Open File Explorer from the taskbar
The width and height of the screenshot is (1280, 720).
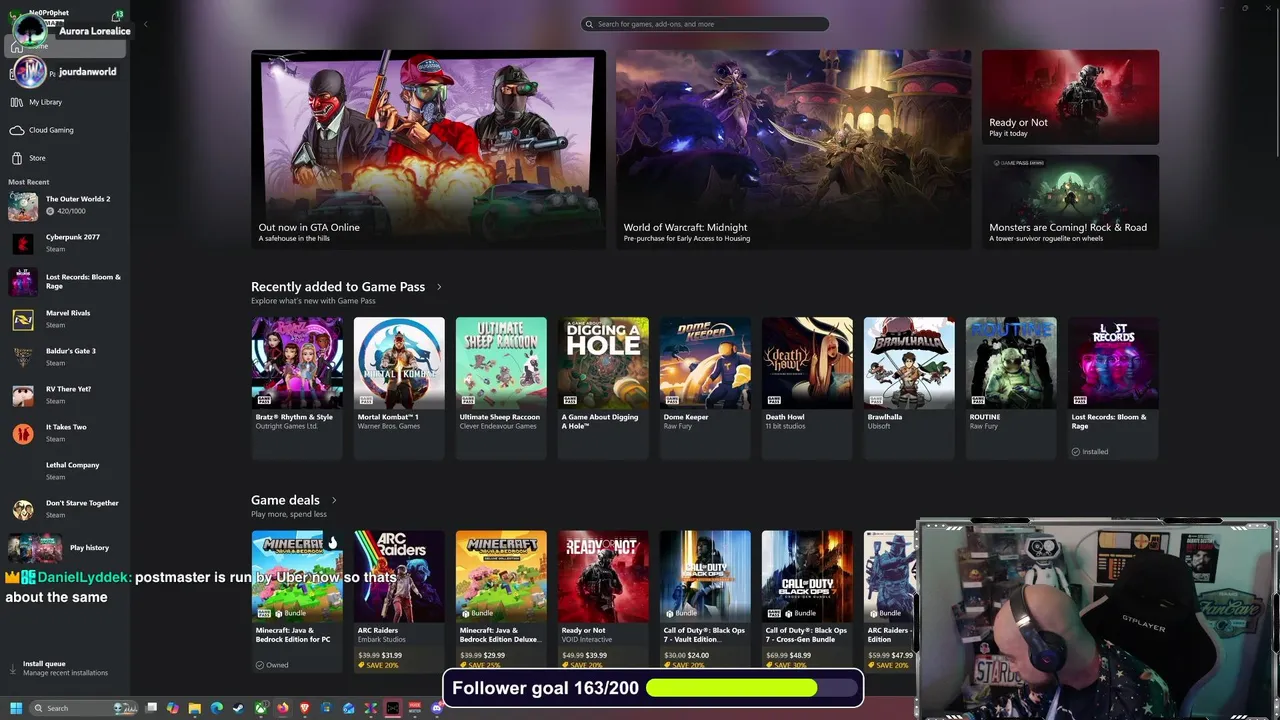tap(195, 708)
